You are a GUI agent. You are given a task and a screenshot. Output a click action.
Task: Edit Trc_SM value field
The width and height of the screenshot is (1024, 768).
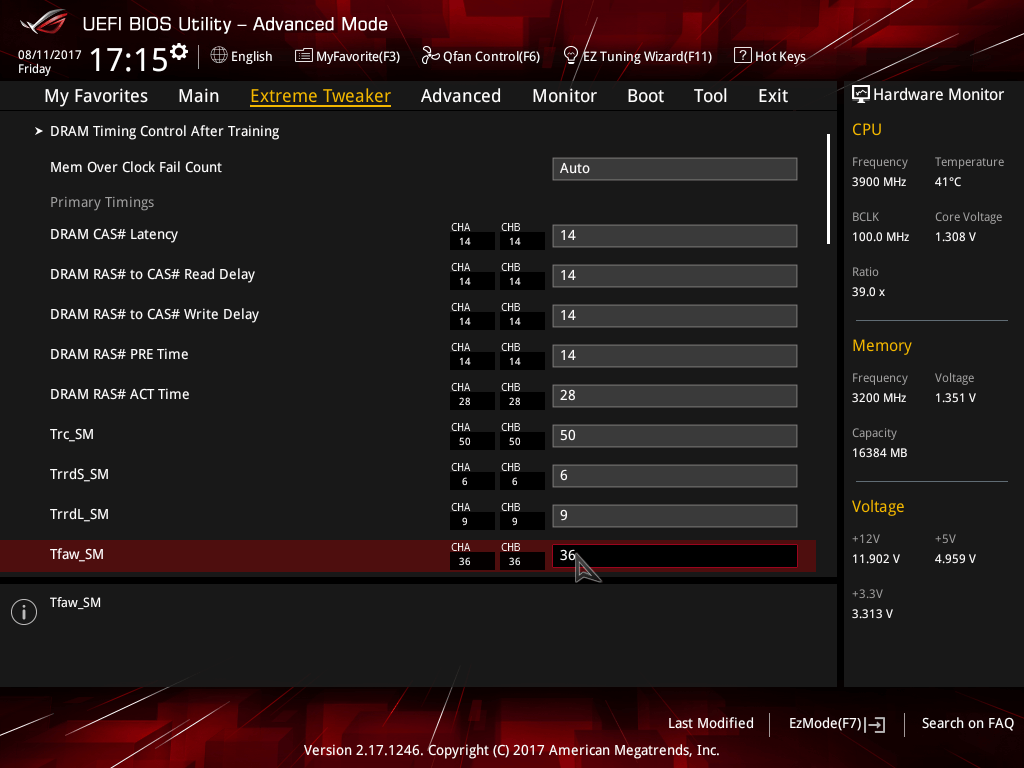pos(675,436)
